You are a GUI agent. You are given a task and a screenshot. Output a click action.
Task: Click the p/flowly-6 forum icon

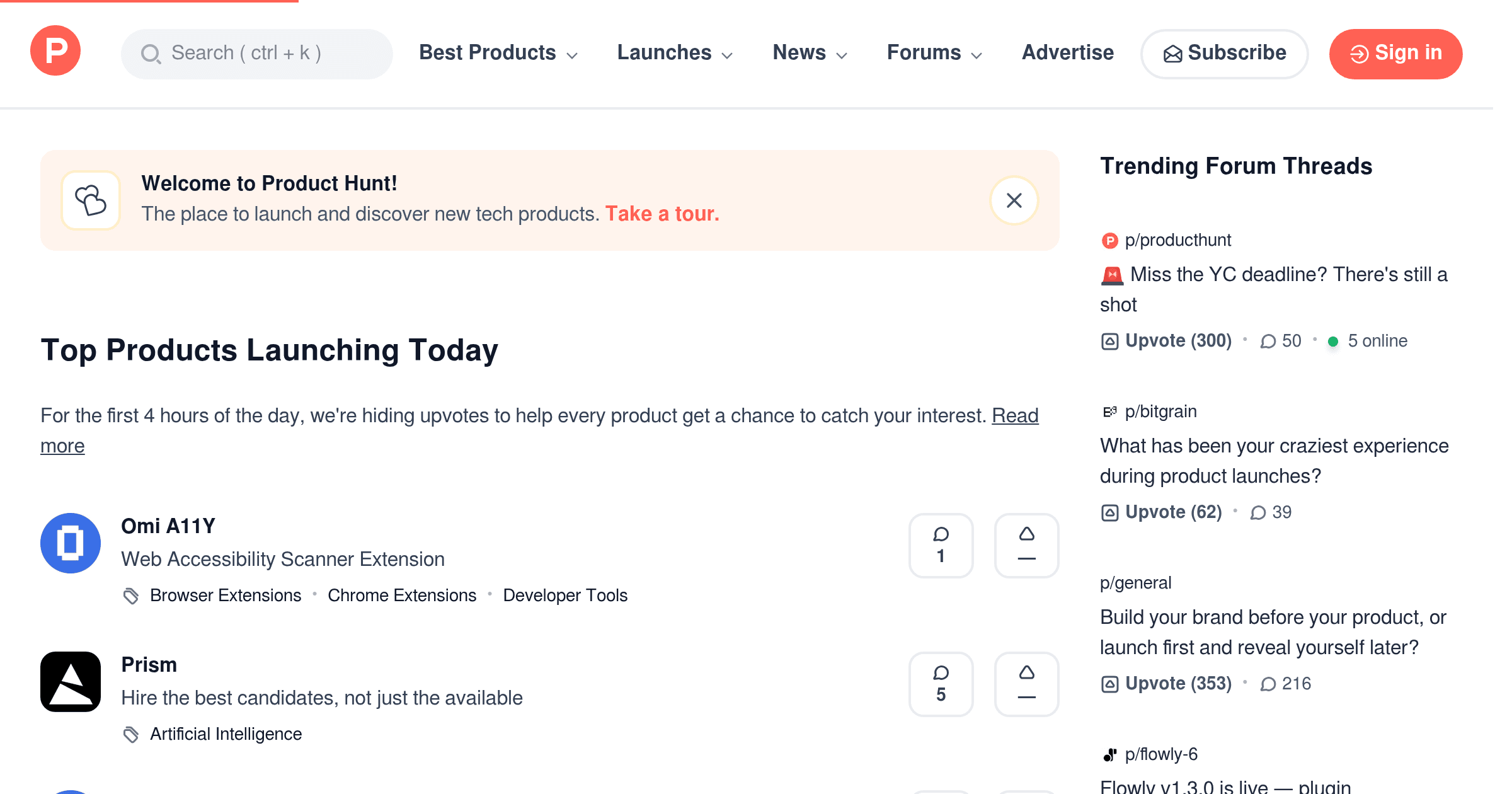[1109, 755]
